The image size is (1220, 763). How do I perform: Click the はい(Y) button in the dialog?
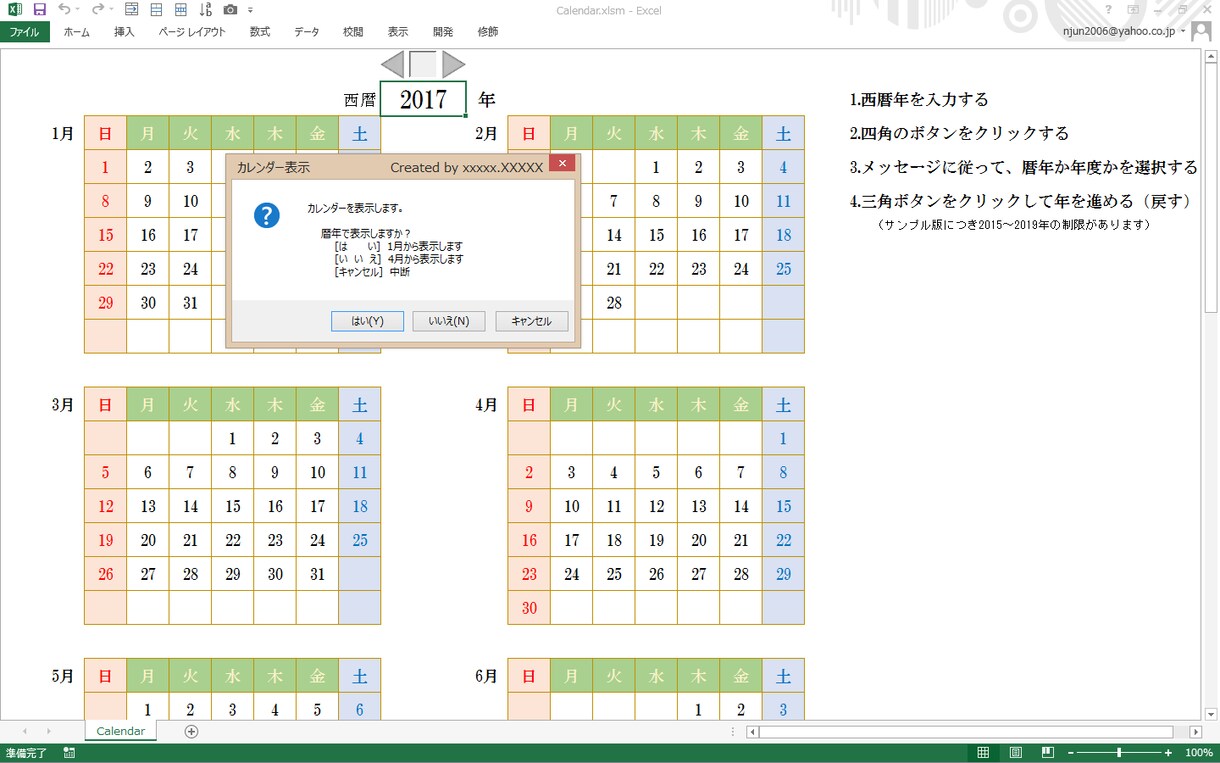tap(367, 321)
